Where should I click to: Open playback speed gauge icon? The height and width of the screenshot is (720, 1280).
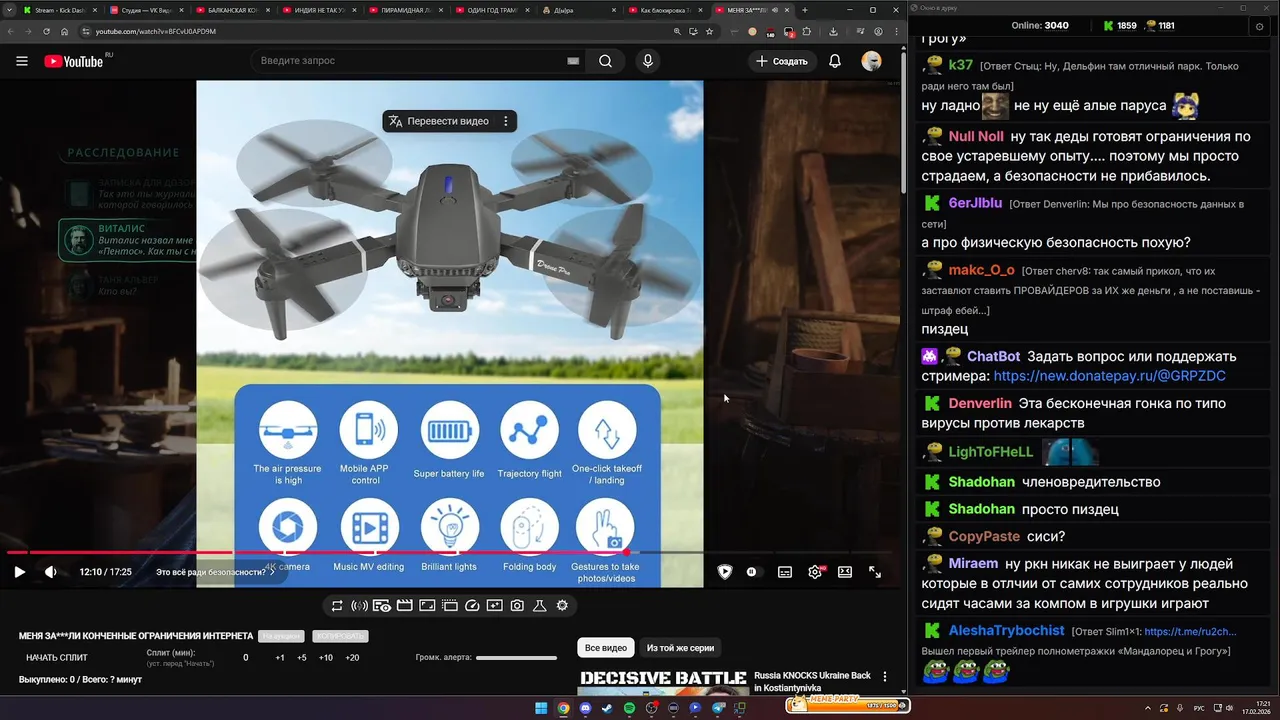click(x=472, y=605)
